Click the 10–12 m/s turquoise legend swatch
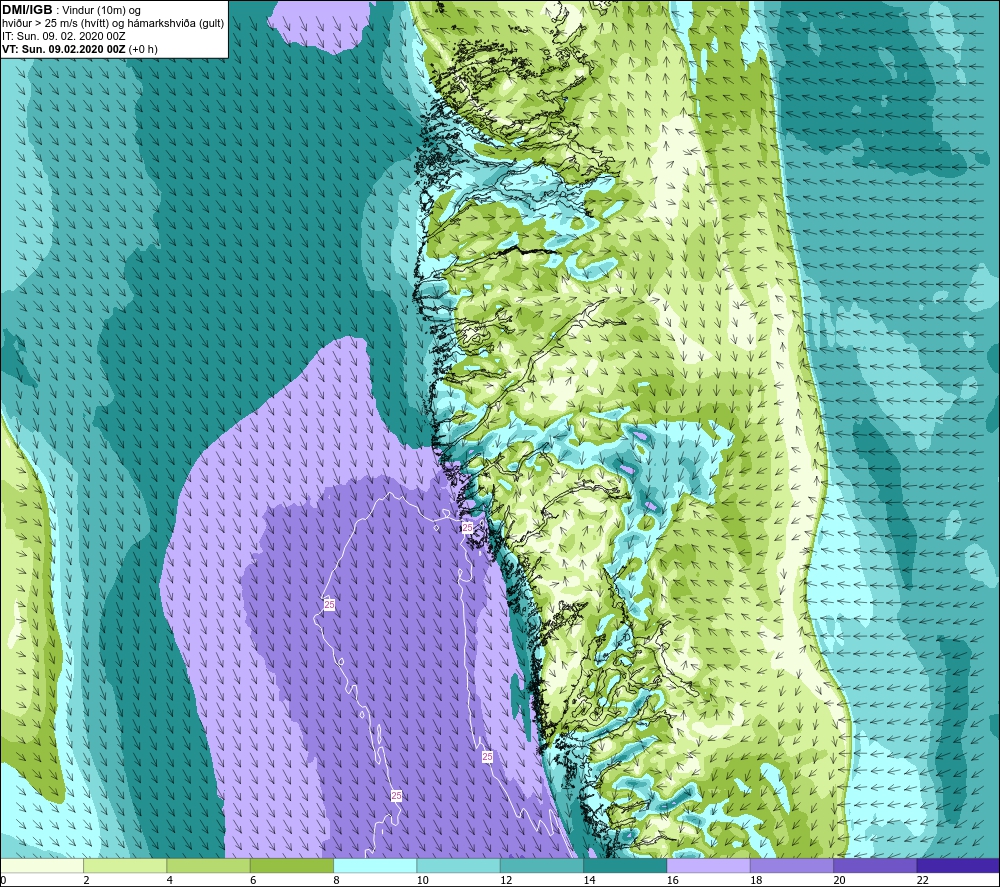 tap(459, 865)
